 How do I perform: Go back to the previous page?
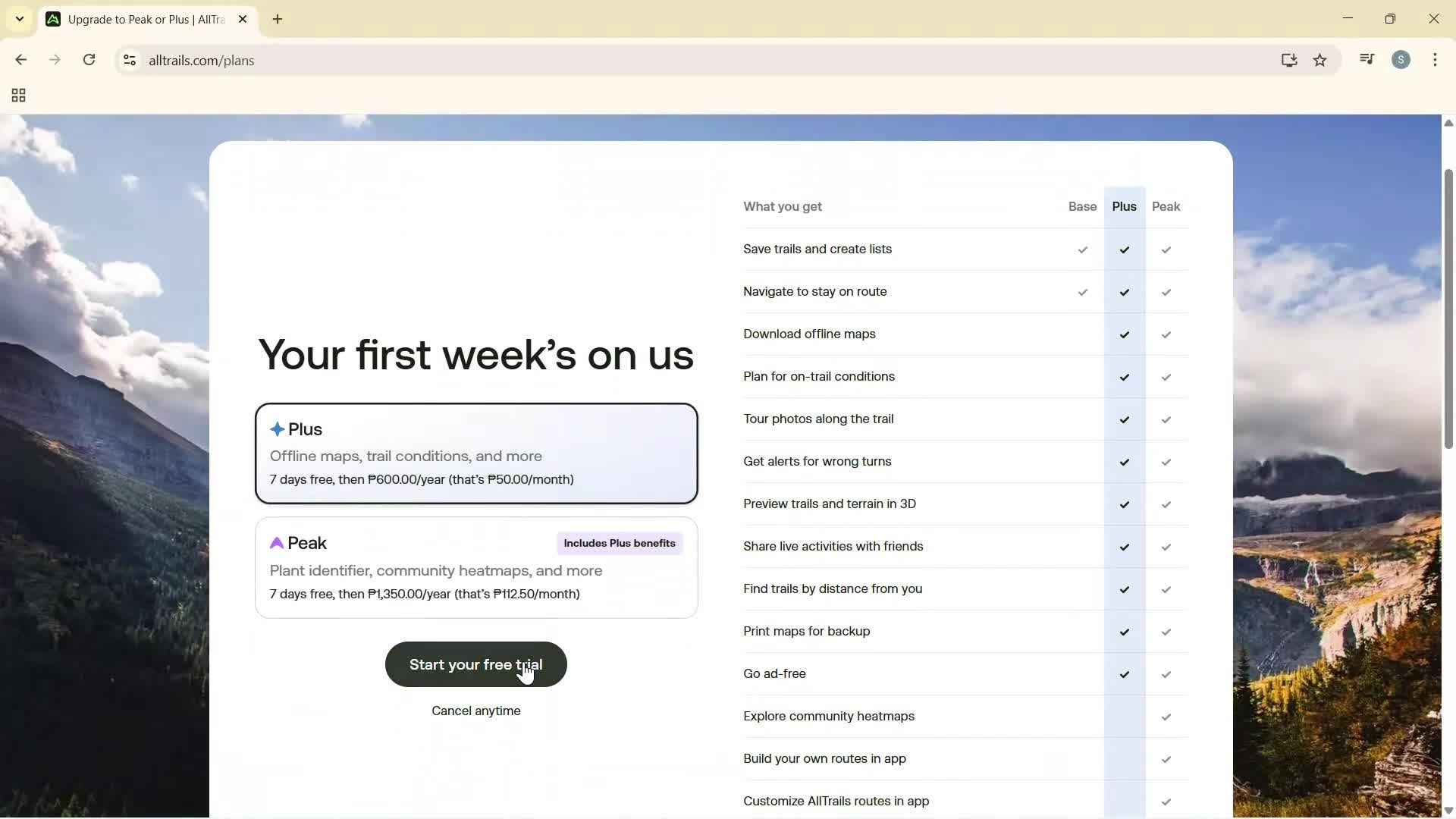[x=20, y=60]
